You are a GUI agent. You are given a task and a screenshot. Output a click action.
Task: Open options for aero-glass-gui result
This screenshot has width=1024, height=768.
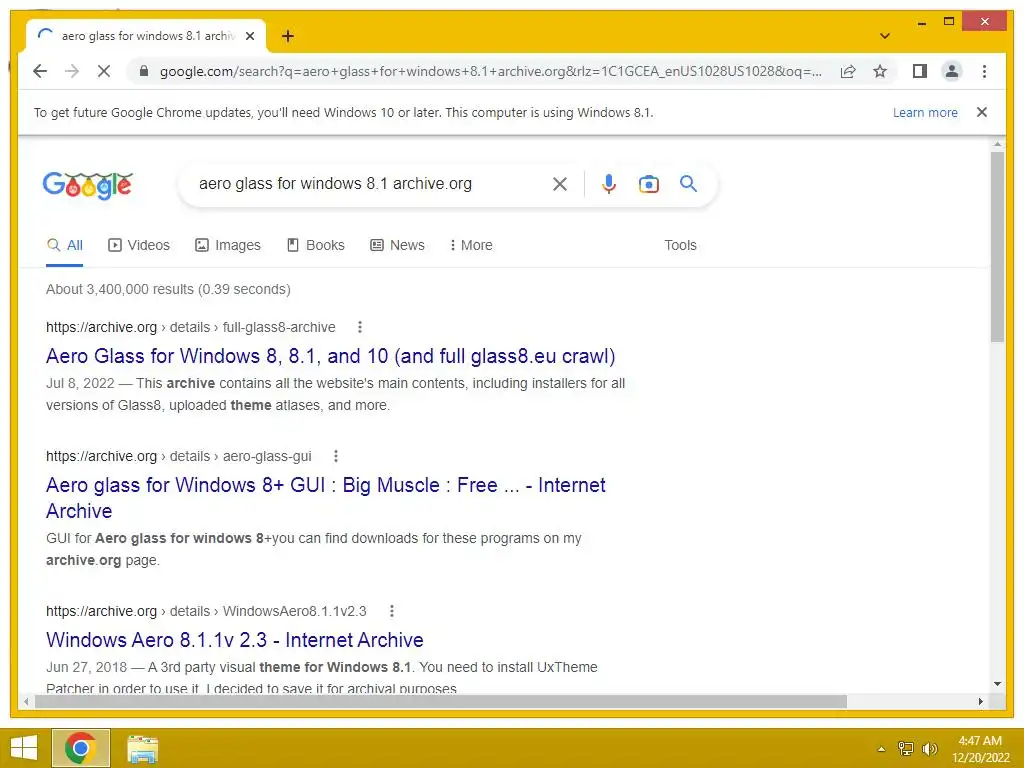pyautogui.click(x=336, y=456)
